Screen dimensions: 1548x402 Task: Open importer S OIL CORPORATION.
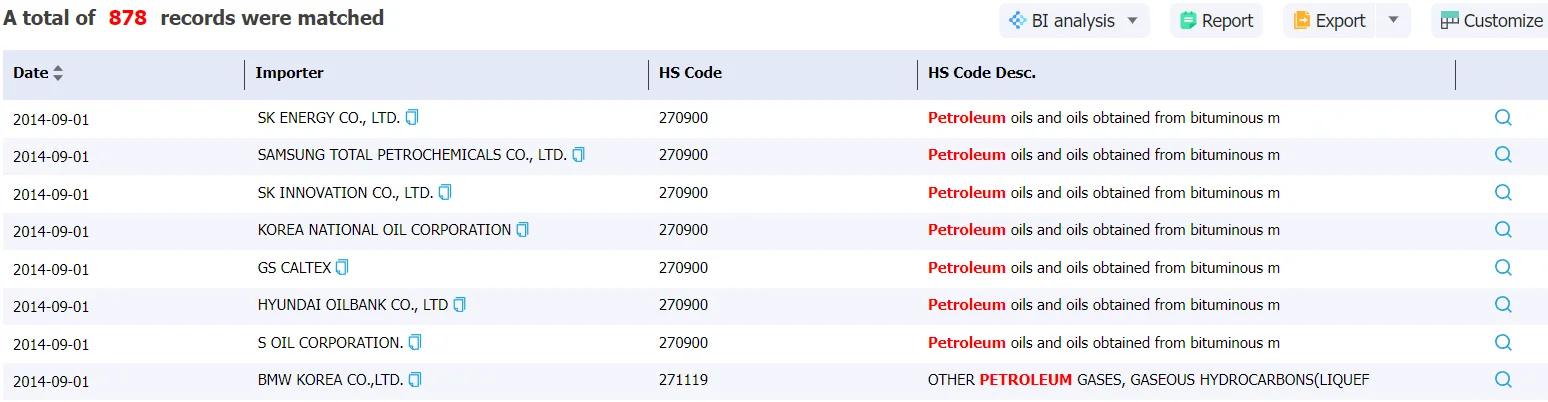point(330,342)
